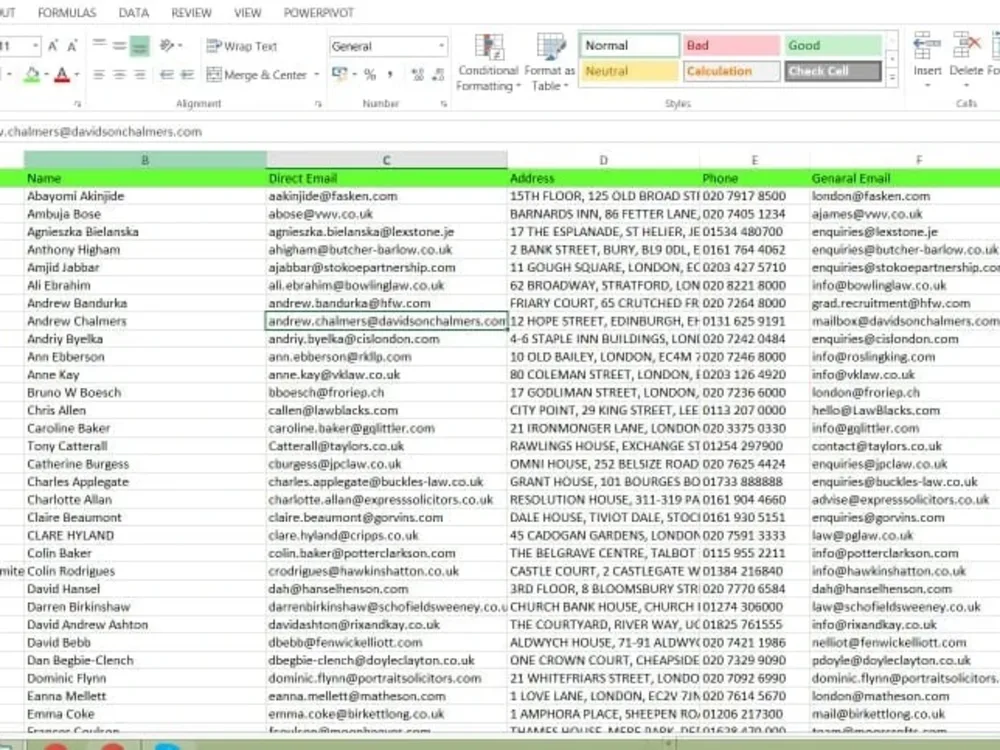Expand the Orientation dropdown arrow
This screenshot has height=750, width=1000.
point(180,46)
